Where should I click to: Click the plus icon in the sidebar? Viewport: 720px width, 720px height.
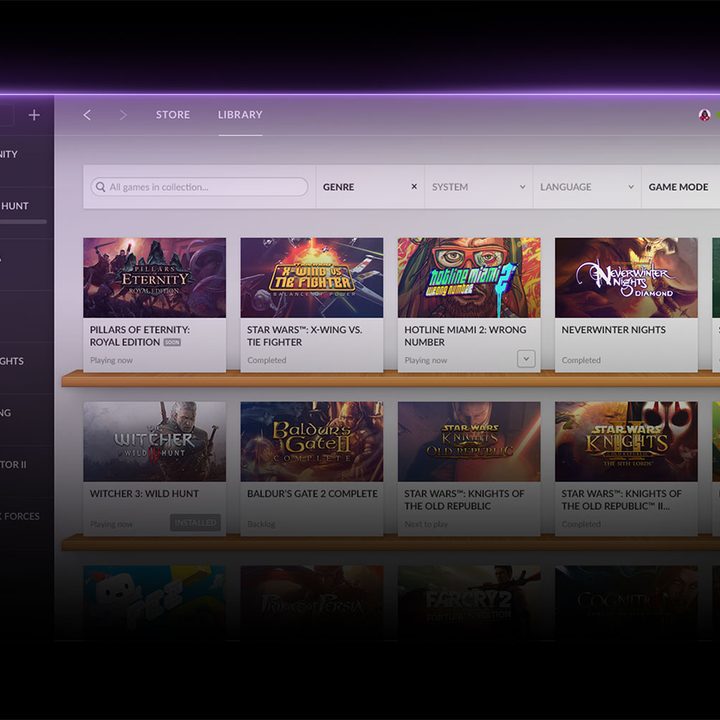click(x=34, y=115)
